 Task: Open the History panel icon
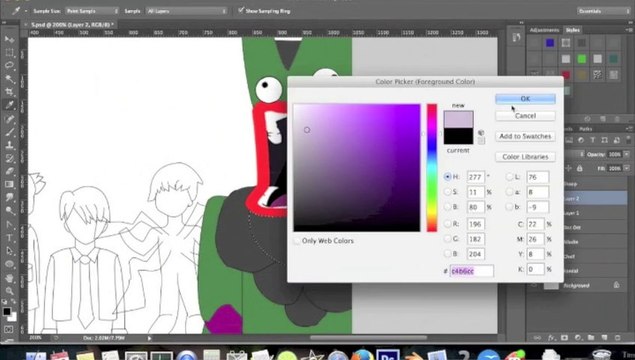pyautogui.click(x=516, y=38)
